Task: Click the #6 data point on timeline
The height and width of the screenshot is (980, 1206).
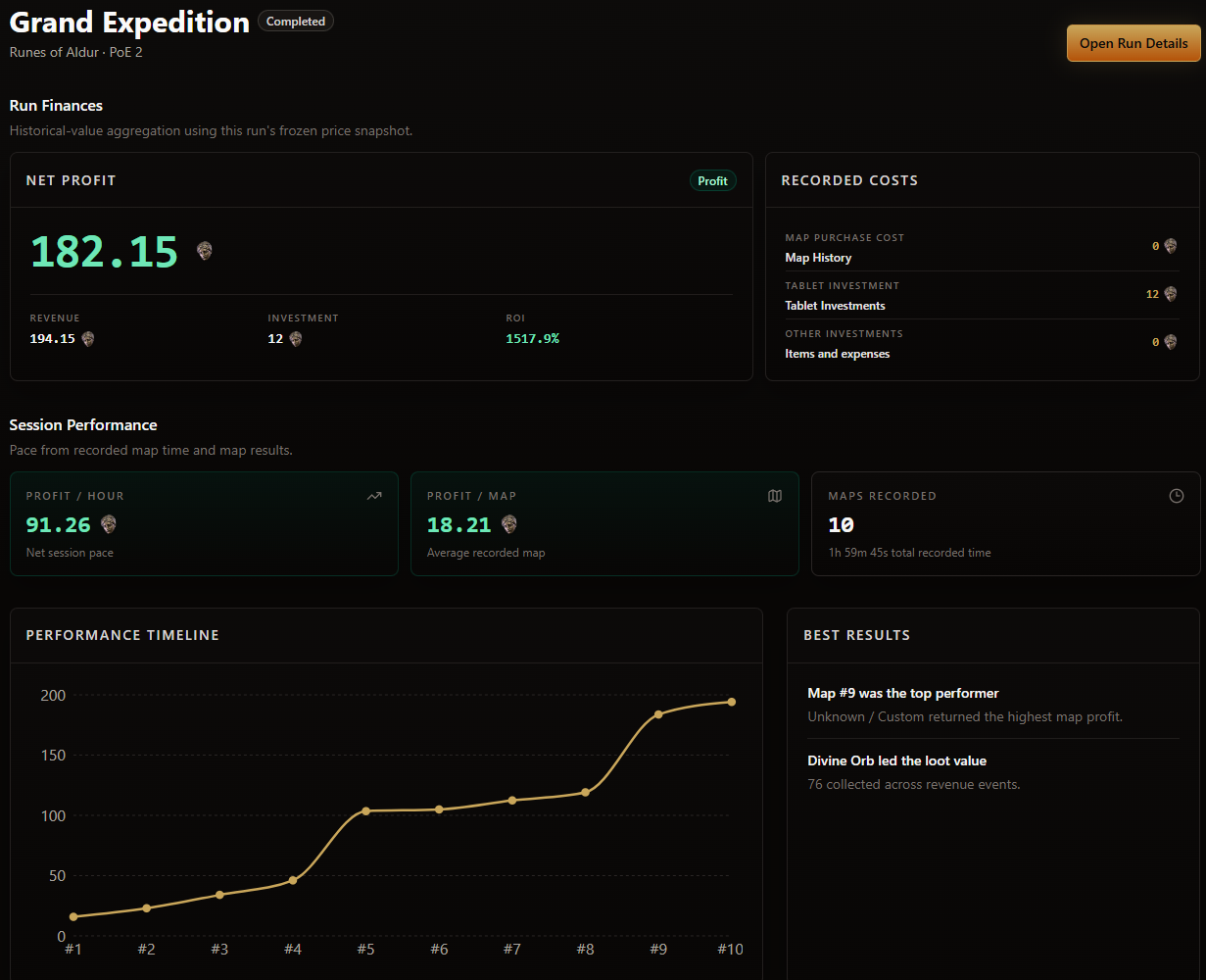Action: point(439,809)
